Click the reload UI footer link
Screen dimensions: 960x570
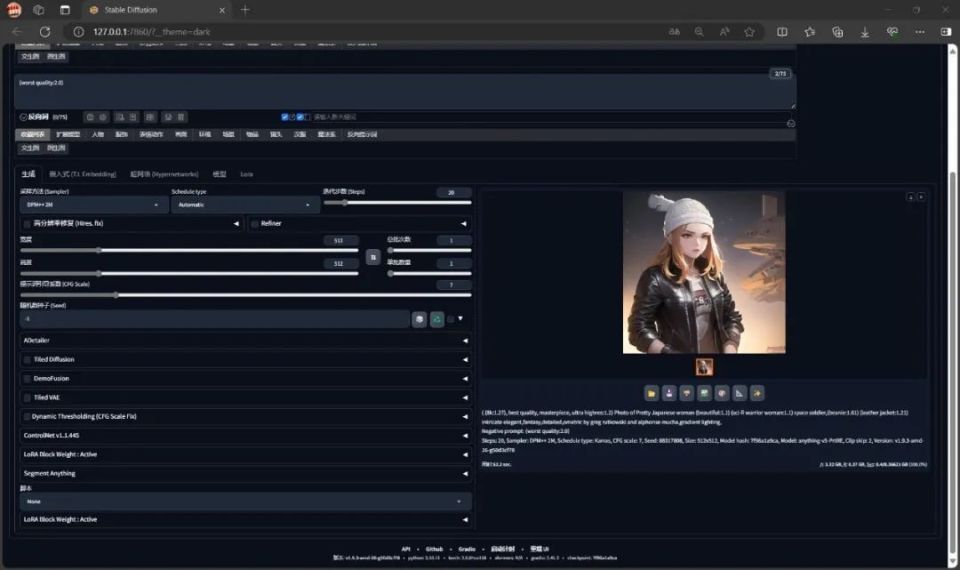[539, 549]
